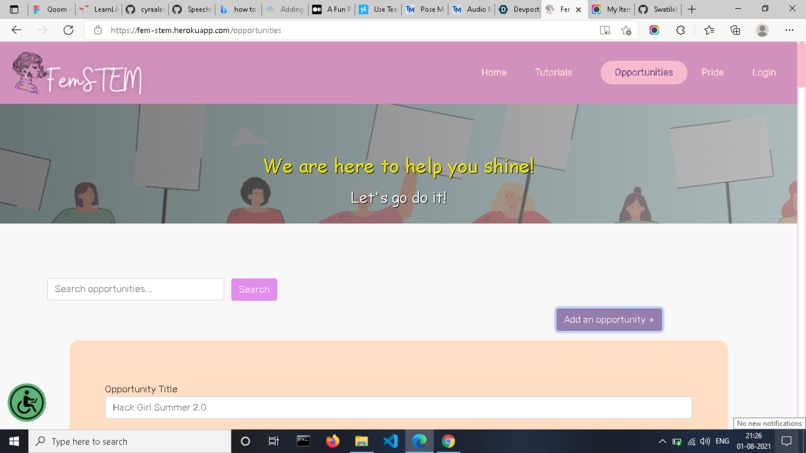Open volume control in tray
This screenshot has height=453, width=806.
click(705, 441)
